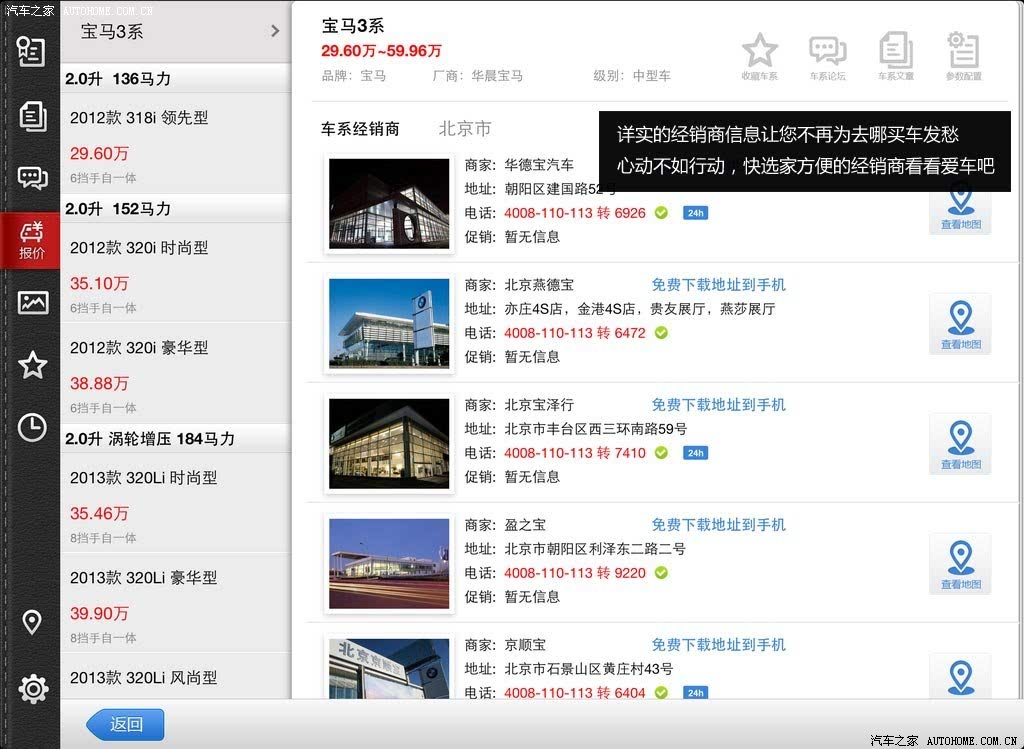This screenshot has width=1024, height=749.
Task: Select the 2013款 320Li 风尚型 model
Action: (176, 677)
